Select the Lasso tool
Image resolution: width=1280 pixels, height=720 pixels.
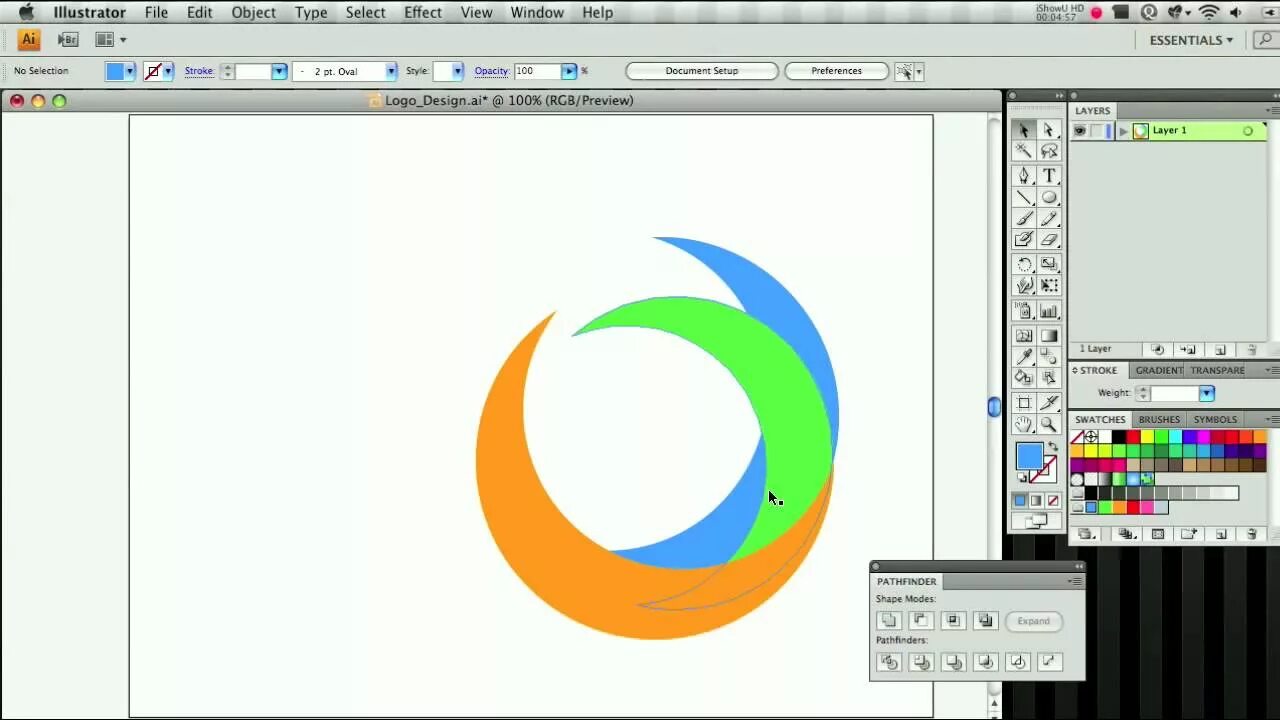(1049, 151)
